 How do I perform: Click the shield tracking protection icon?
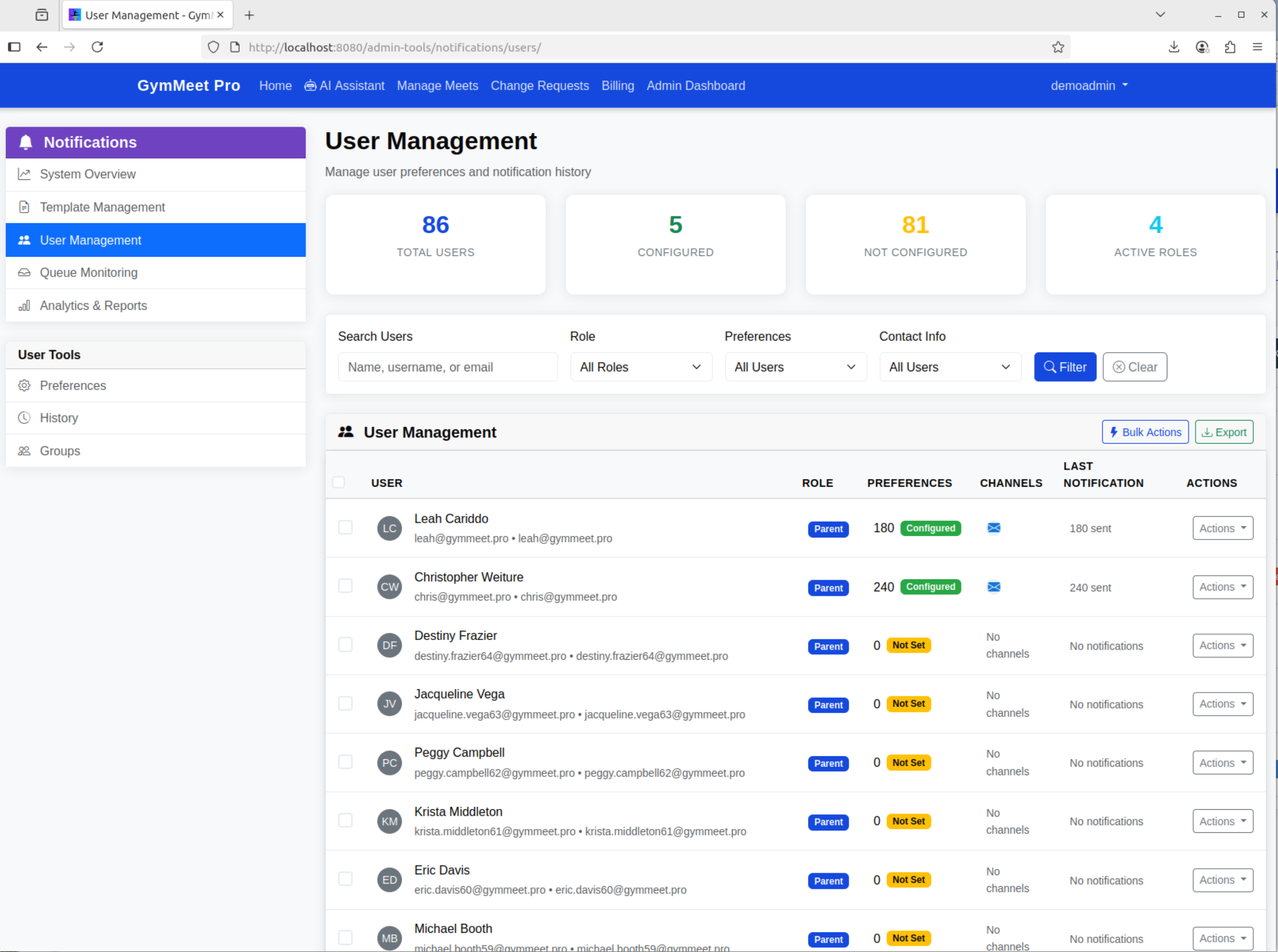coord(213,47)
